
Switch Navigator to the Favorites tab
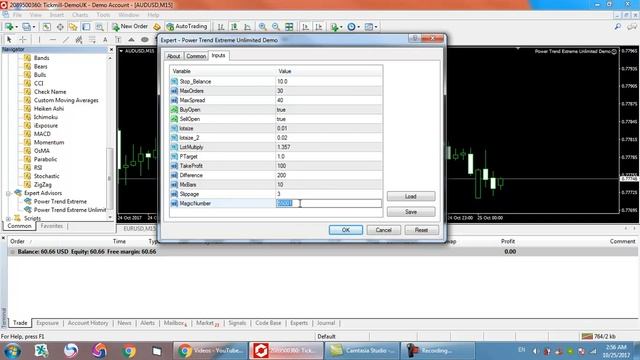52,226
